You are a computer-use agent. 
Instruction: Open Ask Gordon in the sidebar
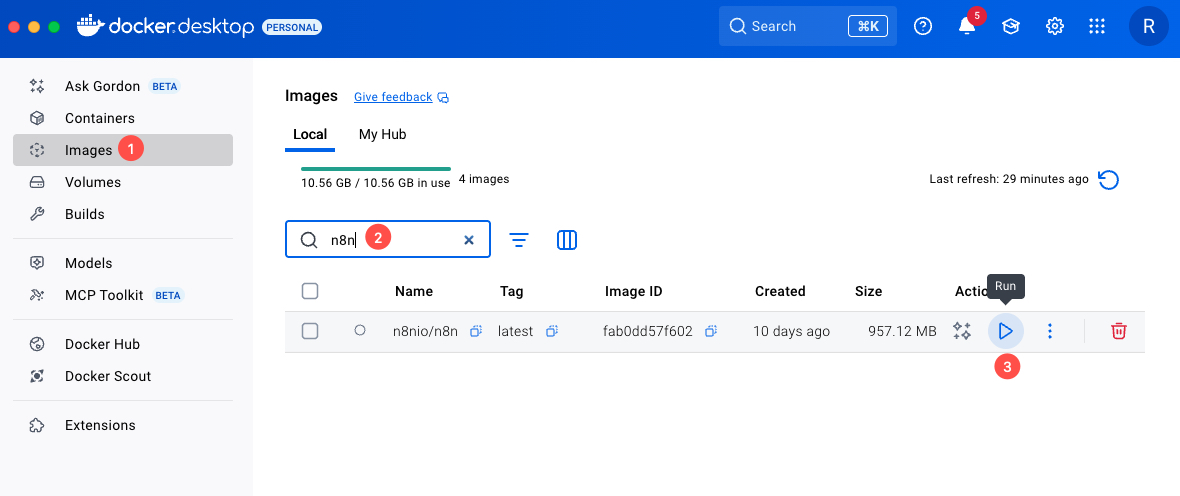pos(123,86)
